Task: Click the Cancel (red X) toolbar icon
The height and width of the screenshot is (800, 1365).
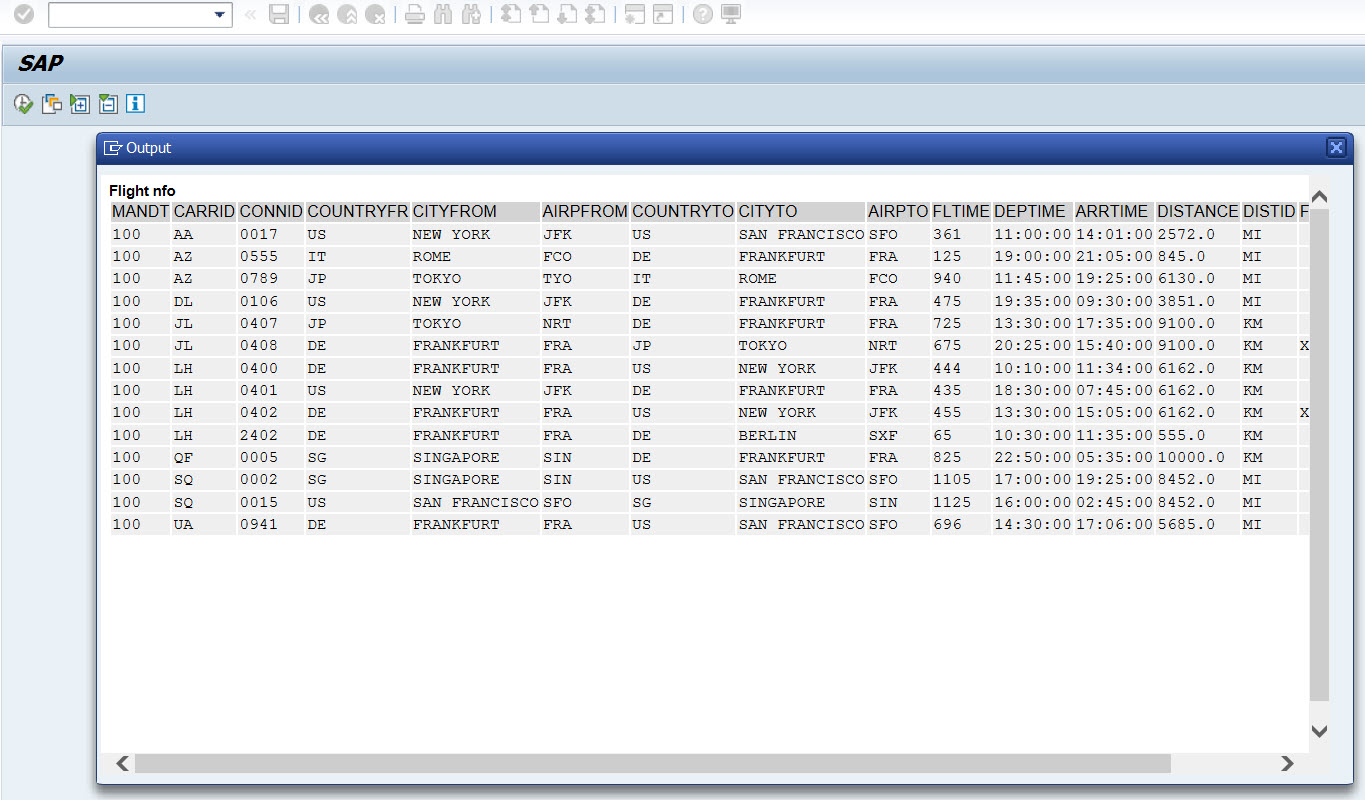Action: [x=375, y=14]
